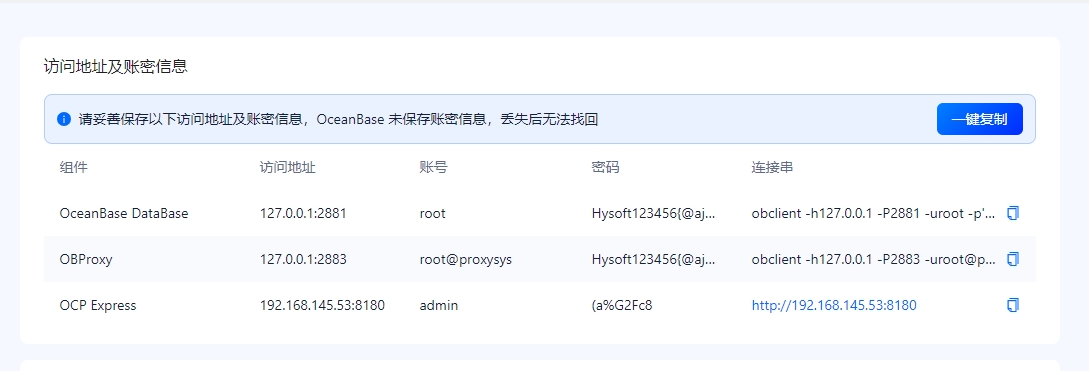
Task: Click the 密码 column header
Action: pyautogui.click(x=606, y=167)
